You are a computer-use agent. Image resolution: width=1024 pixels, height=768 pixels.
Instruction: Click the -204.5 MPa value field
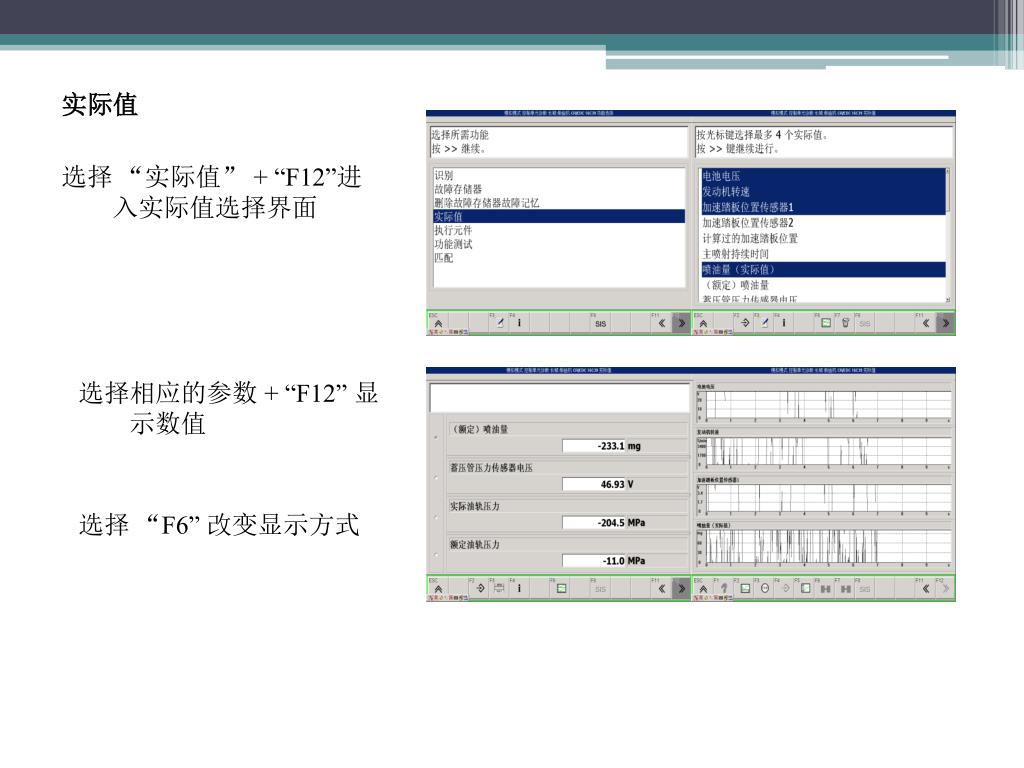point(594,522)
